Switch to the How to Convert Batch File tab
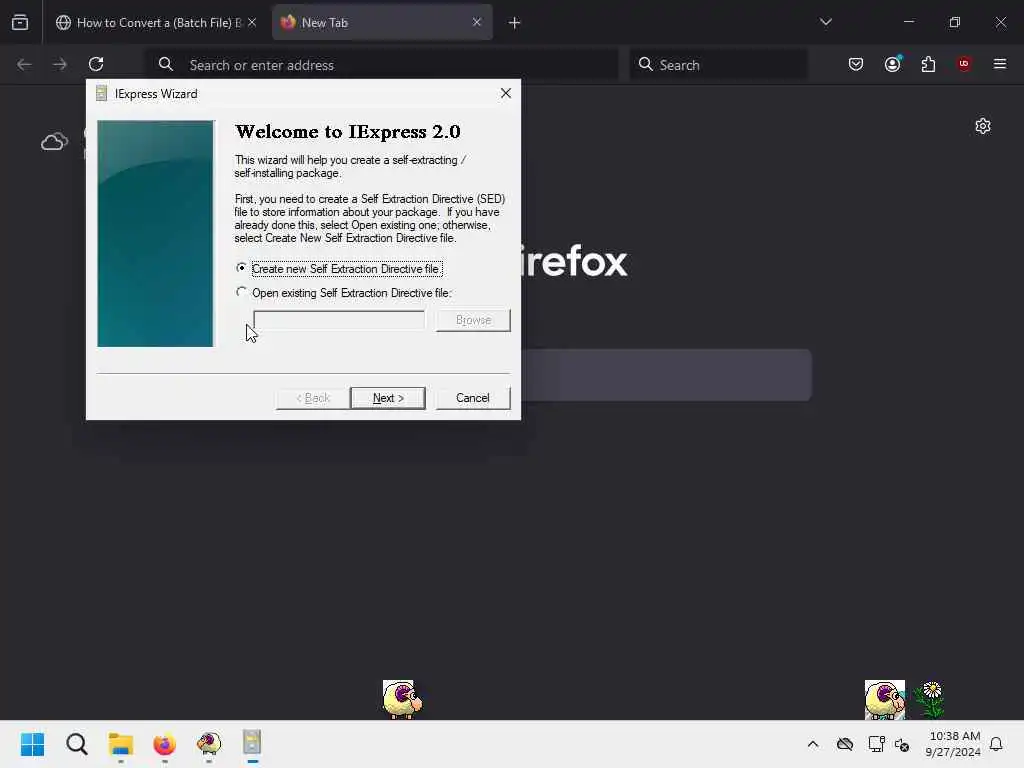The height and width of the screenshot is (768, 1024). 155,23
